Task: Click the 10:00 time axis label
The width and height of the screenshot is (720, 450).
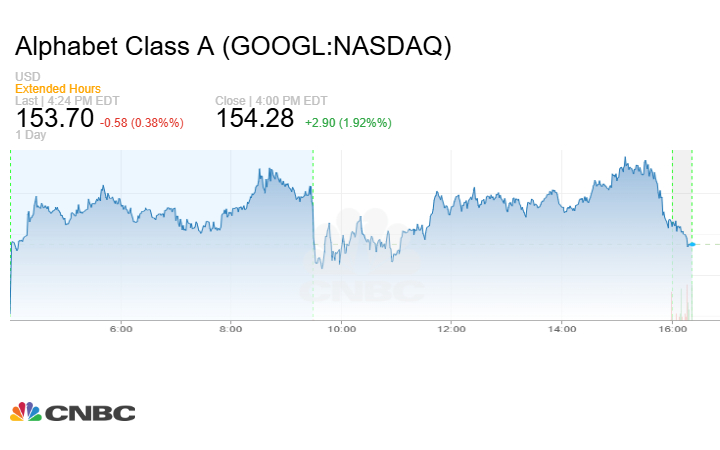Action: coord(342,328)
